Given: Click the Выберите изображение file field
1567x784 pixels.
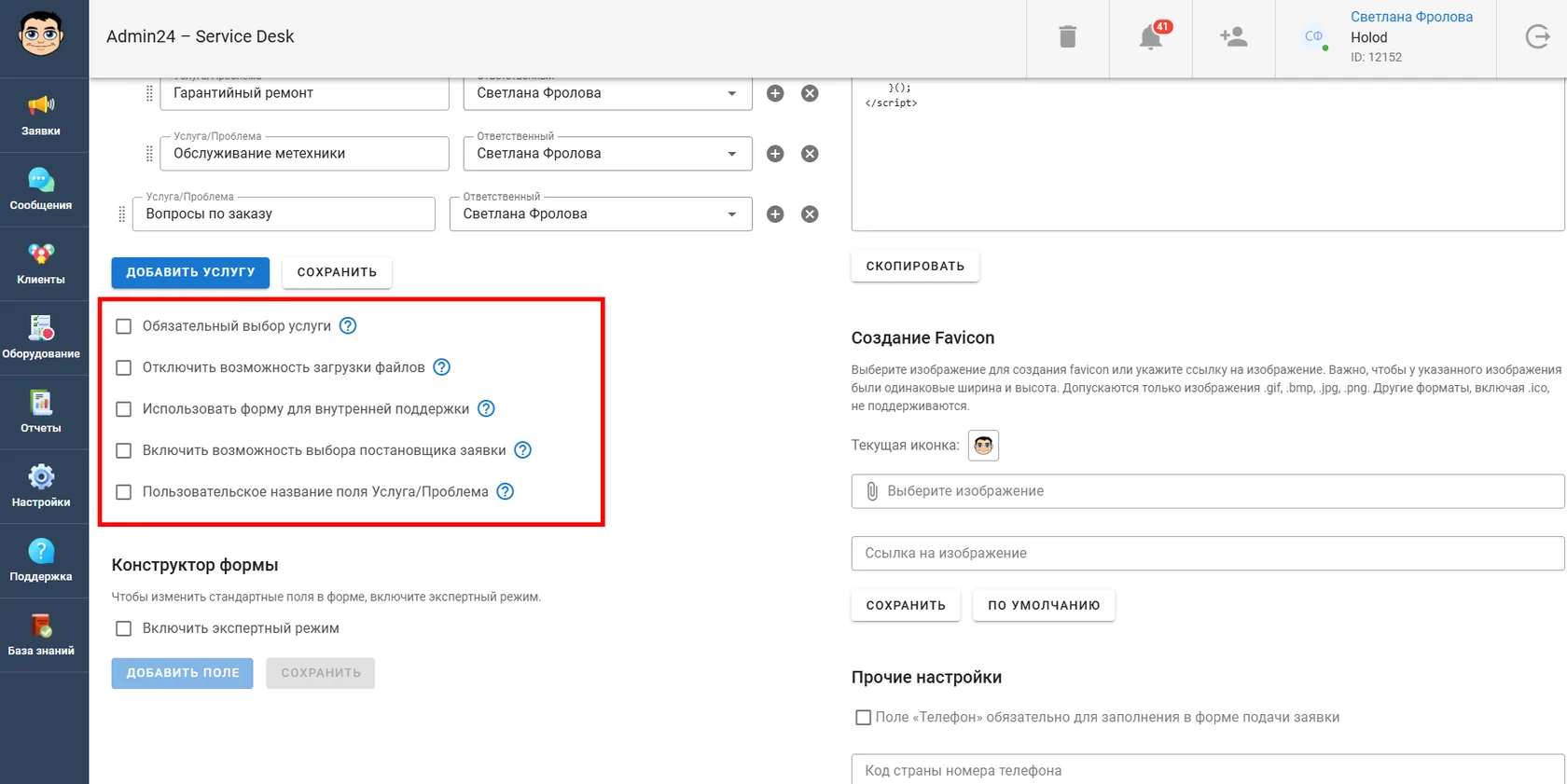Looking at the screenshot, I should tap(1208, 491).
